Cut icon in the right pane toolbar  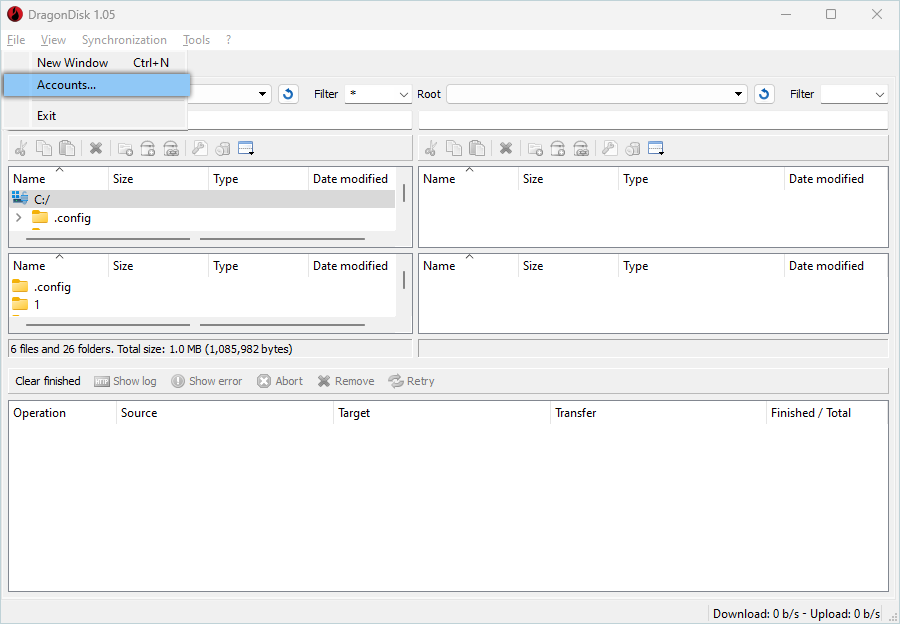pyautogui.click(x=431, y=149)
